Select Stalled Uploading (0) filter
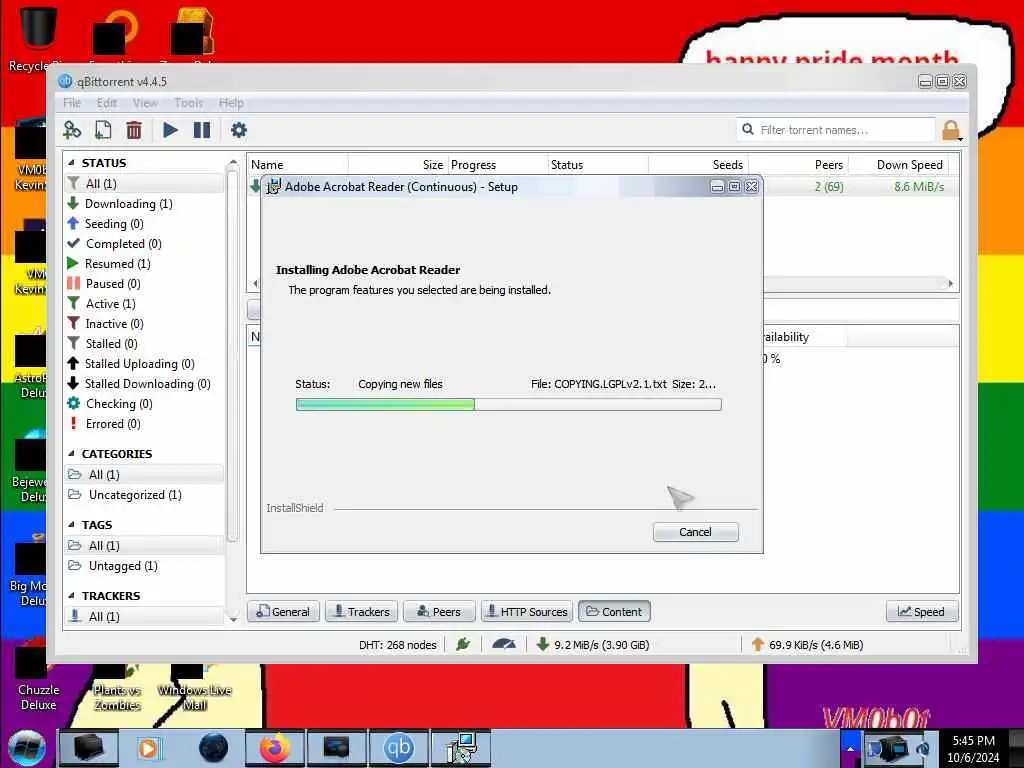Screen dimensions: 1024x768 tap(139, 364)
